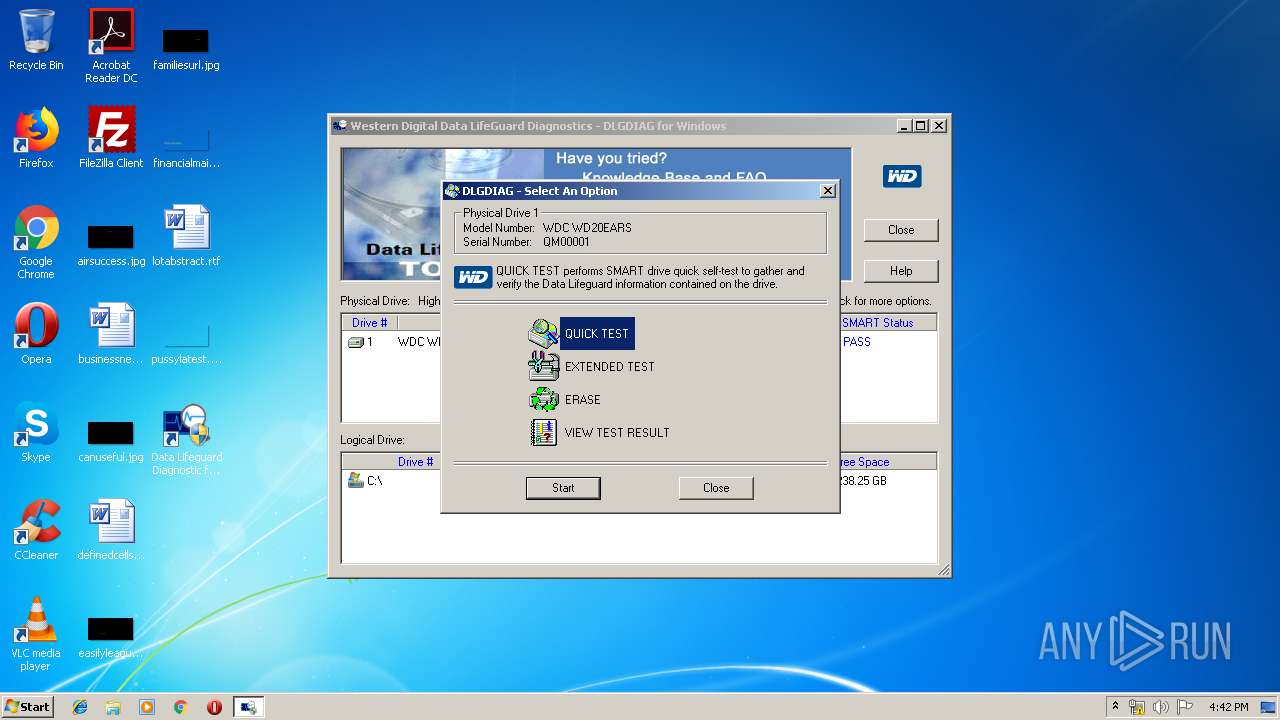The image size is (1280, 720).
Task: Open Firefox desktop shortcut
Action: coord(36,137)
